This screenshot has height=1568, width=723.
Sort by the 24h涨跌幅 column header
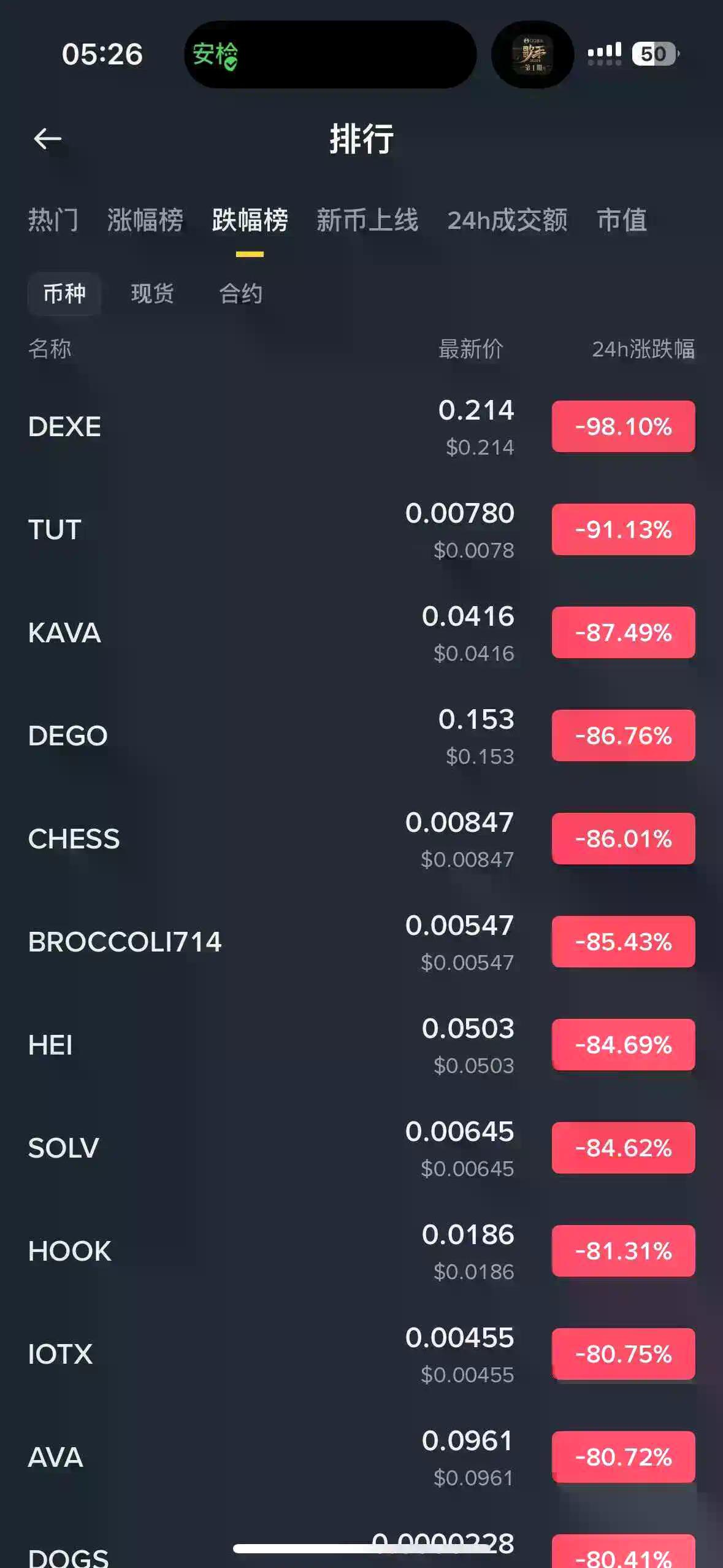(643, 349)
